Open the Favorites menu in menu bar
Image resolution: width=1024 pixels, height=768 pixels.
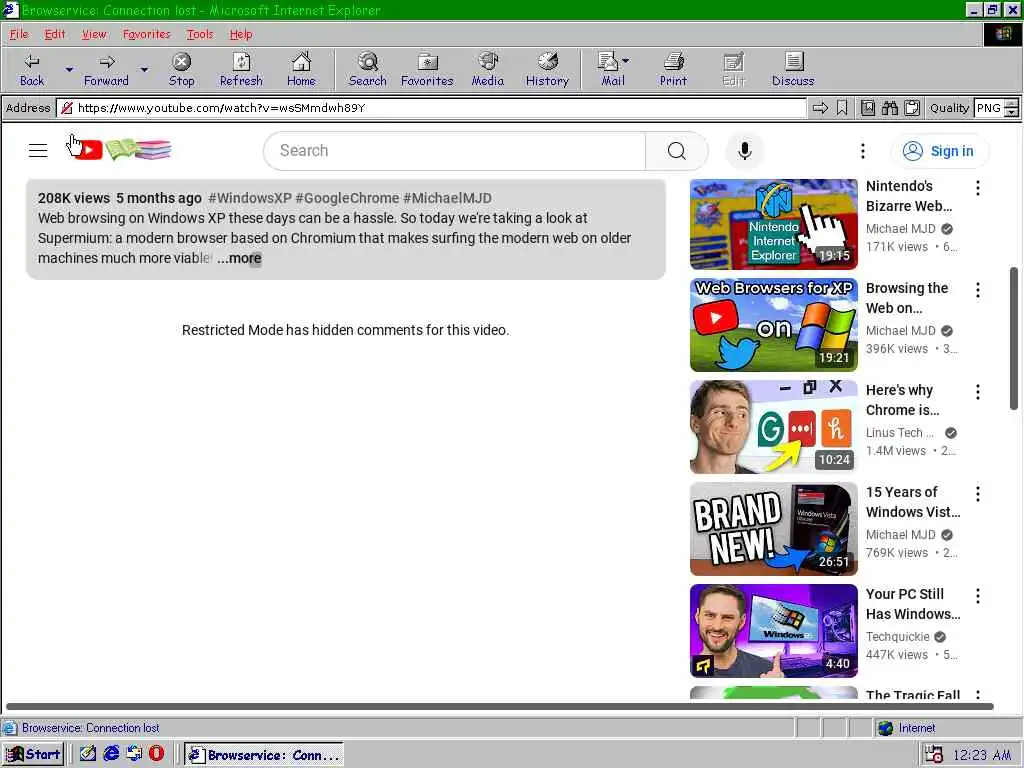click(146, 35)
